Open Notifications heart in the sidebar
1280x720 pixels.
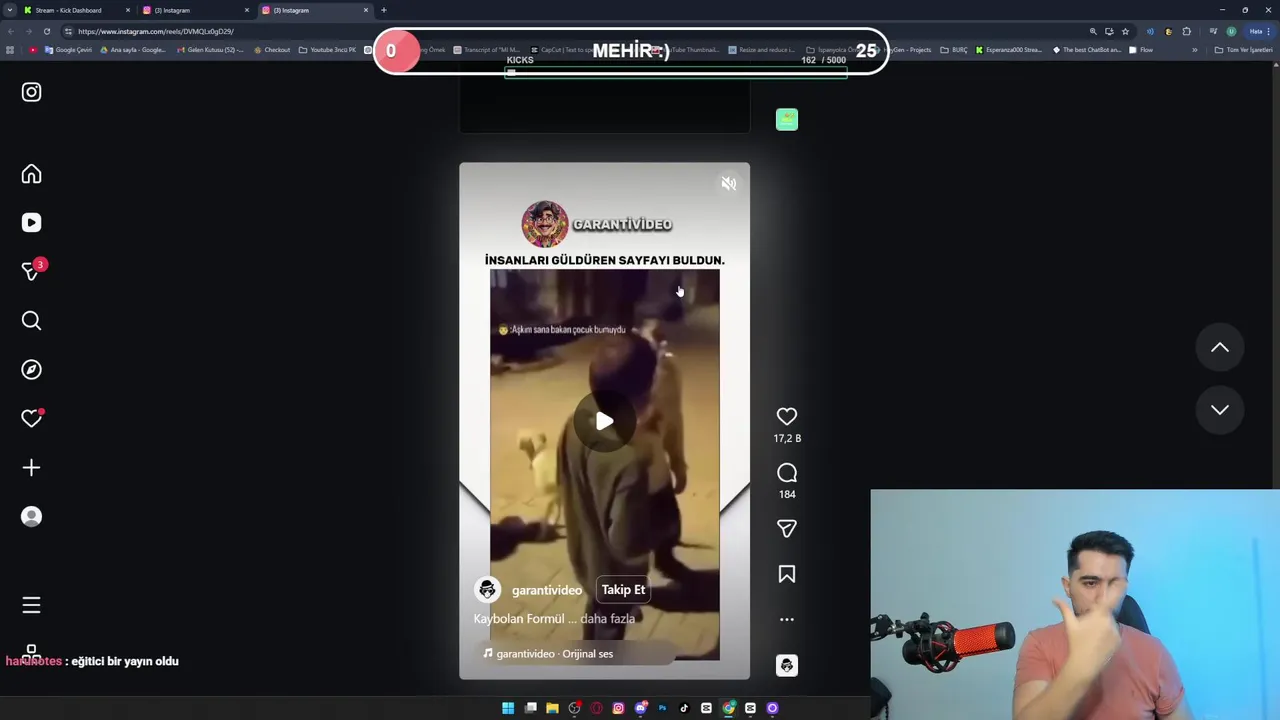(31, 418)
